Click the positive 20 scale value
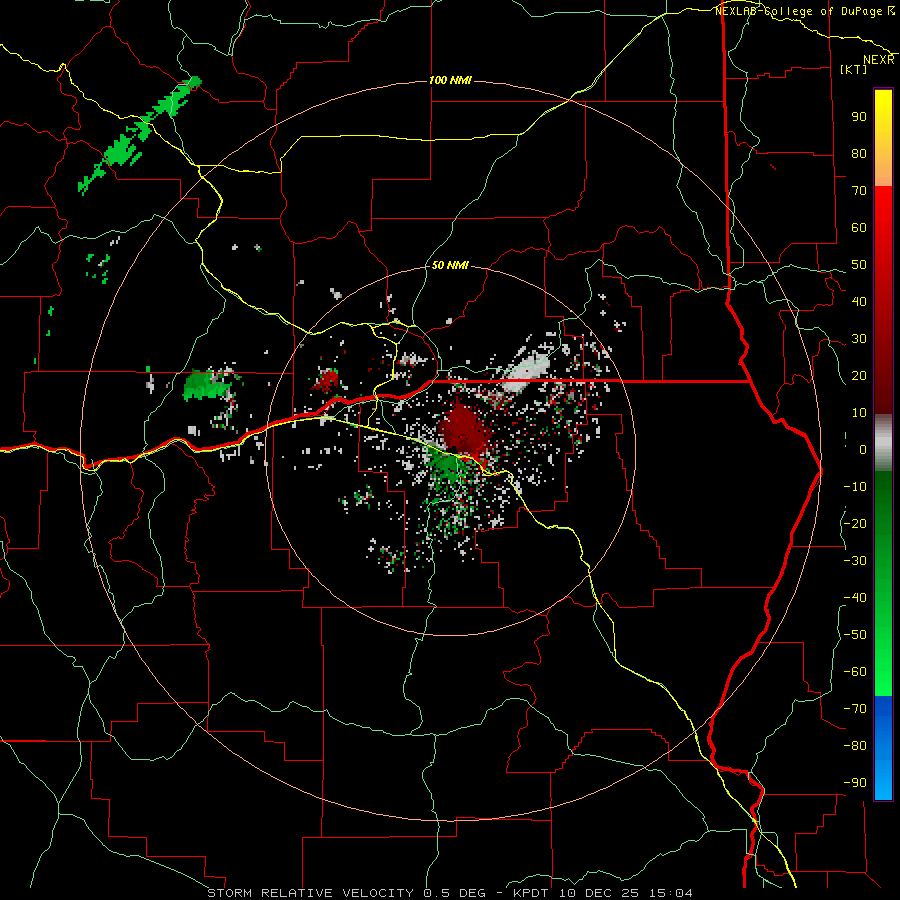This screenshot has width=900, height=900. pos(859,375)
